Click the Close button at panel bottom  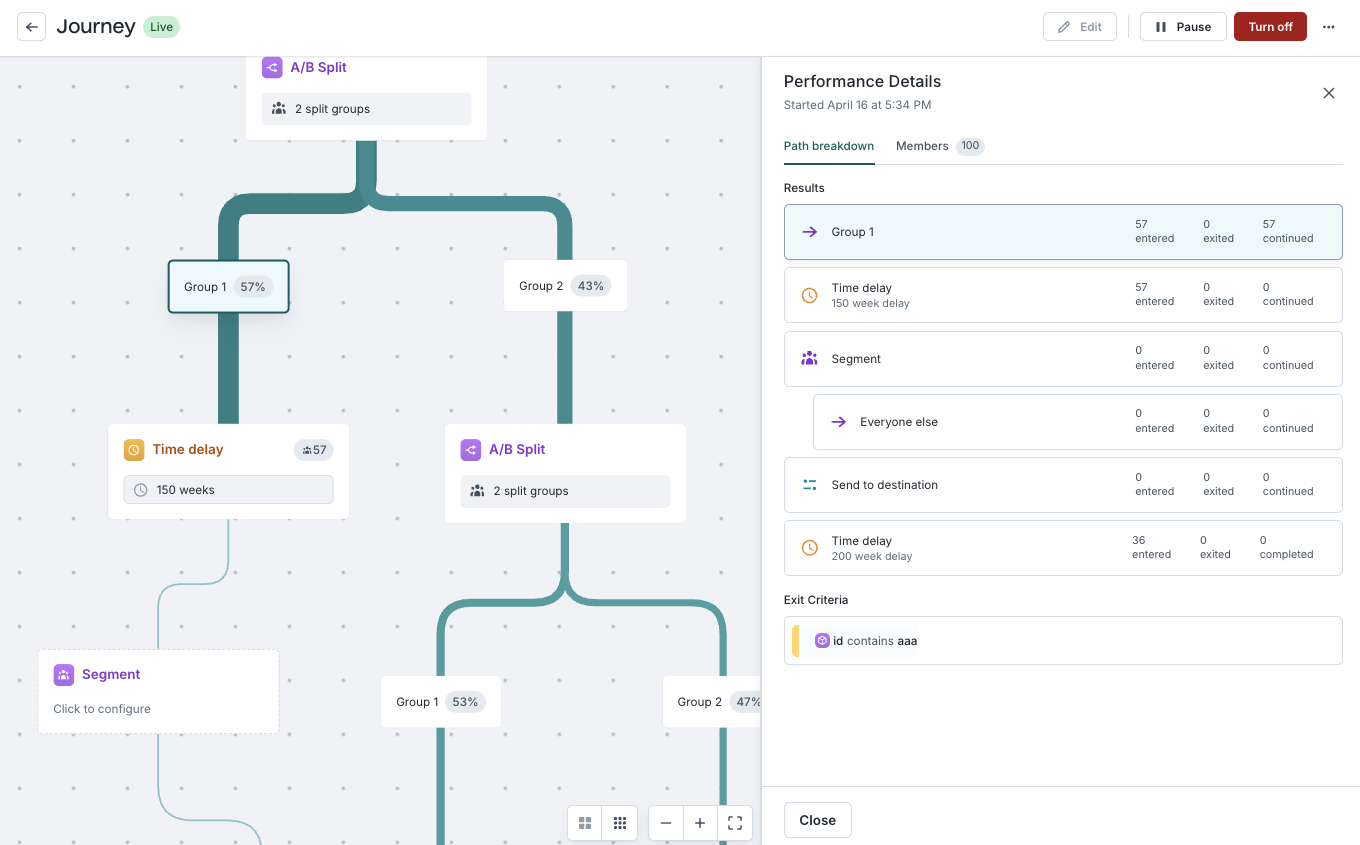coord(817,820)
